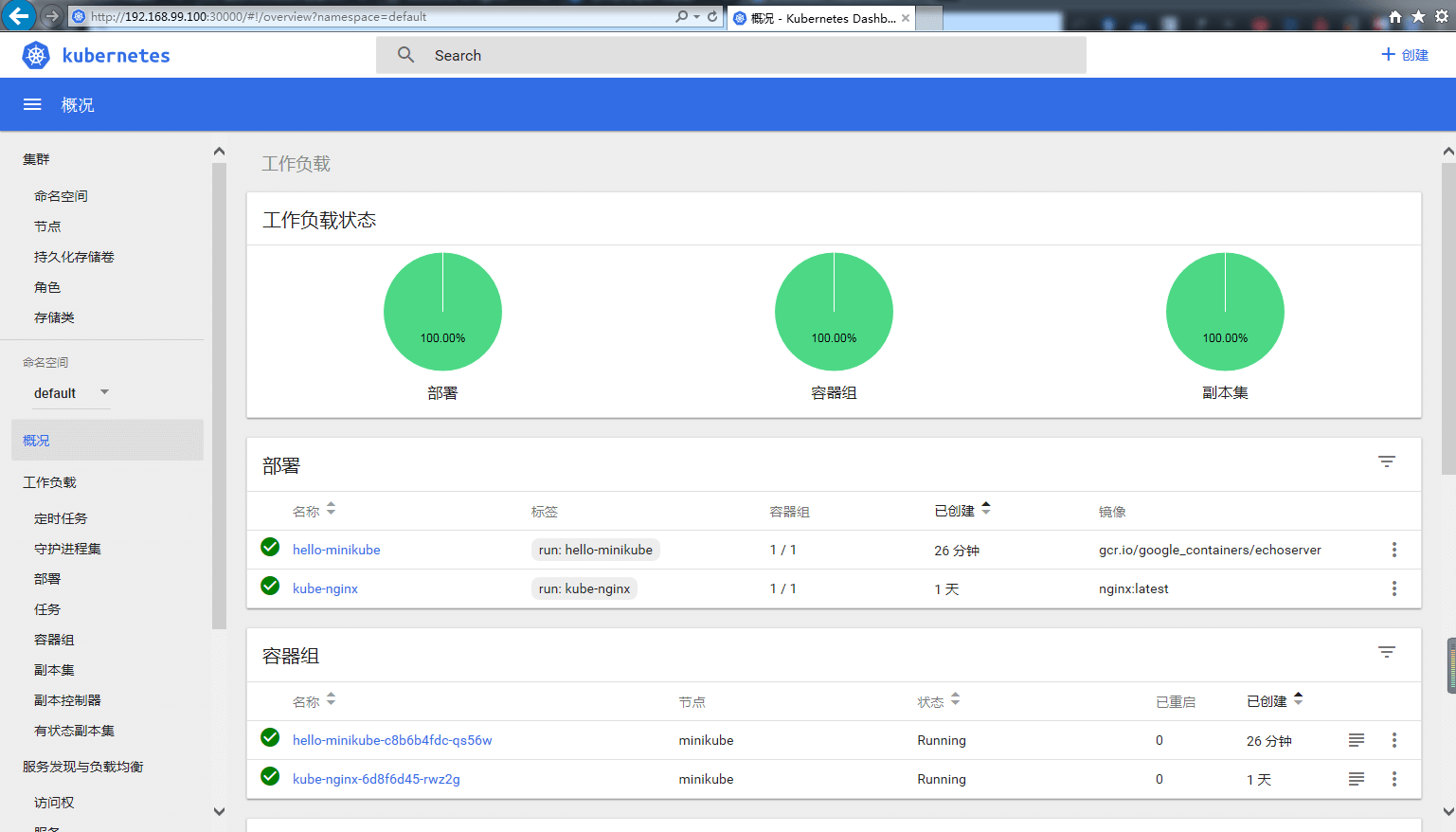Select the Kubernetes Dashboard browser tab
Image resolution: width=1456 pixels, height=832 pixels.
tap(822, 18)
